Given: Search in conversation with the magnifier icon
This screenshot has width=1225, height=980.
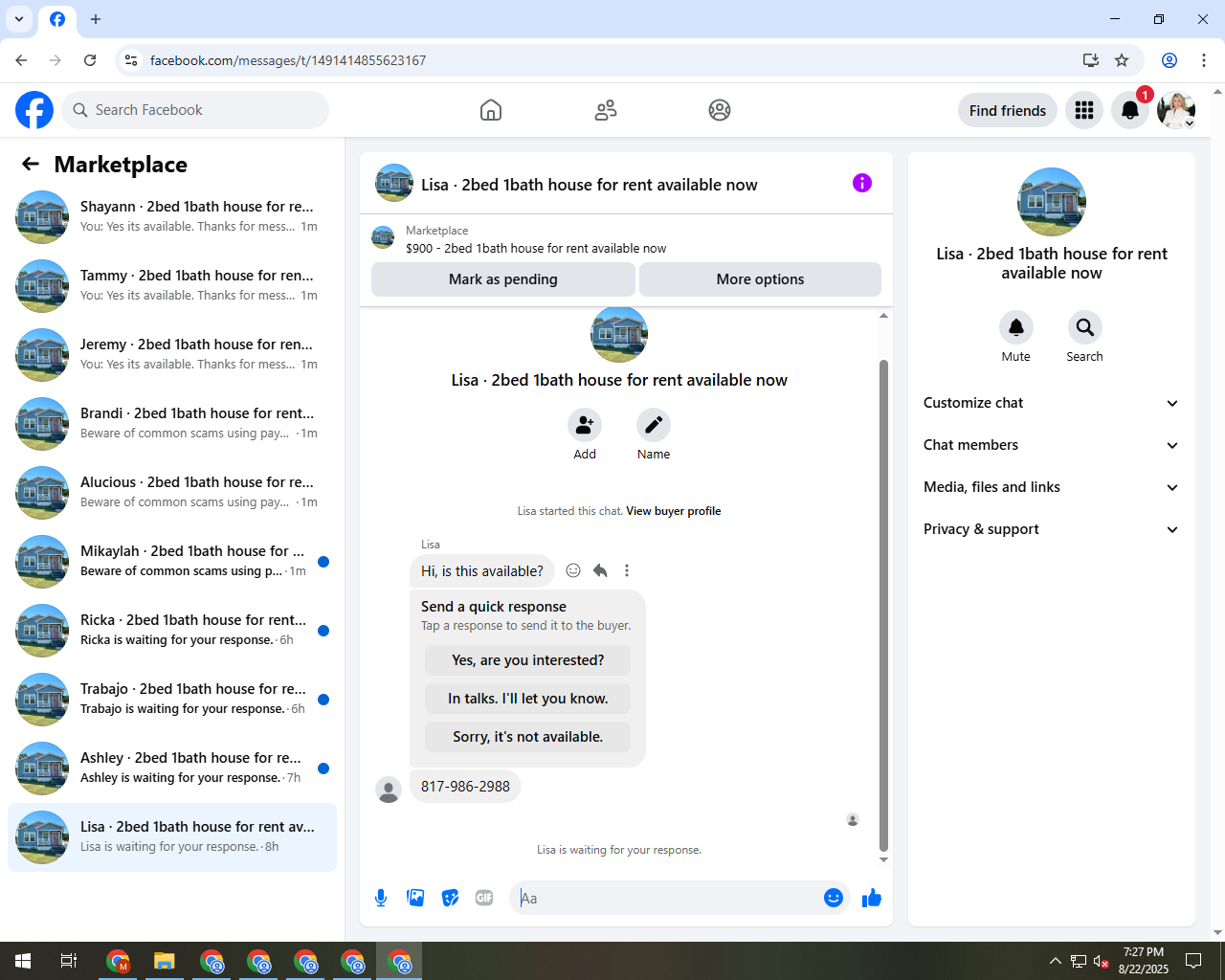Looking at the screenshot, I should (x=1085, y=327).
